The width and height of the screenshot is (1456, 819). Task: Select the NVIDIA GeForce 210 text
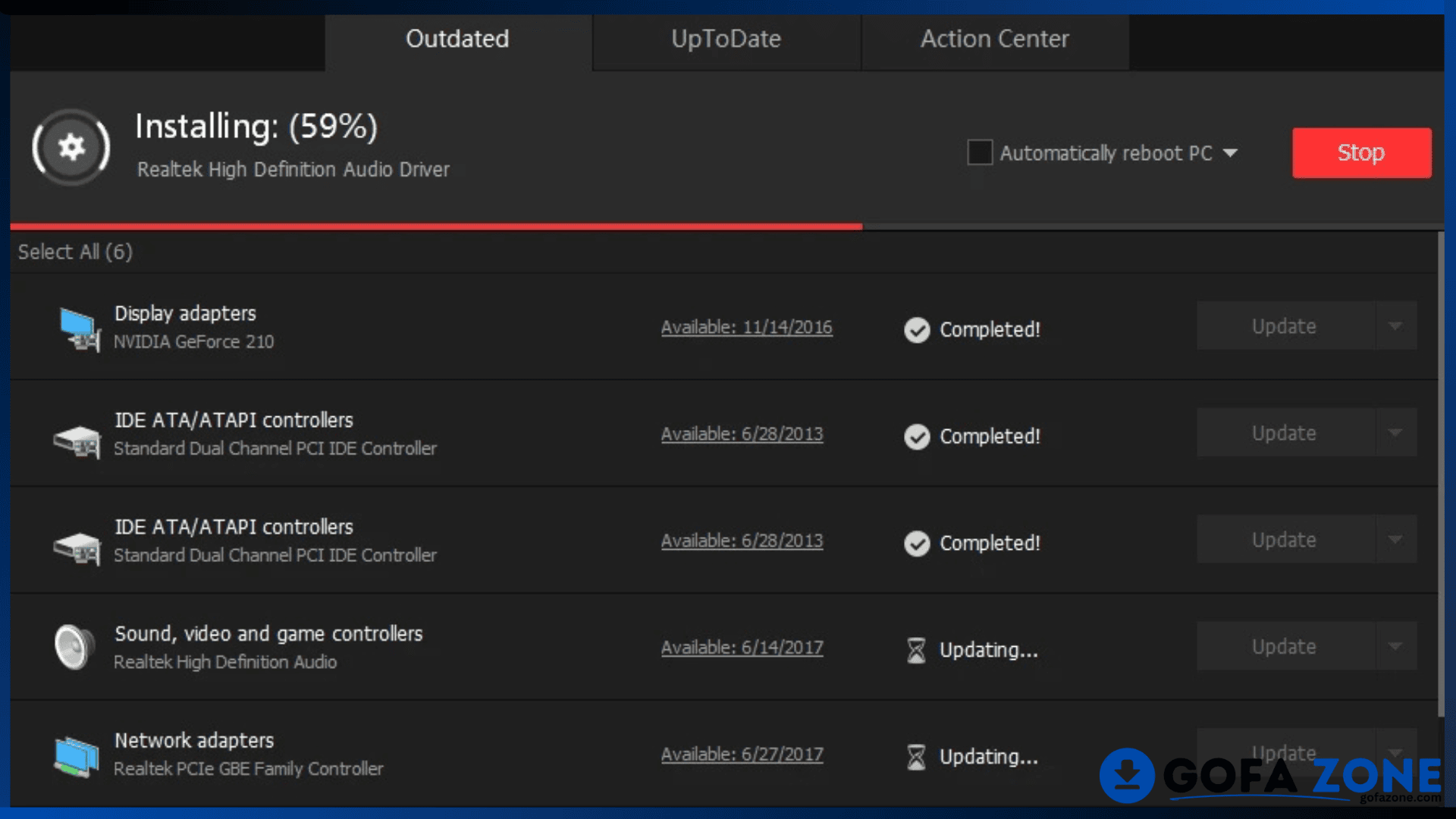tap(194, 342)
